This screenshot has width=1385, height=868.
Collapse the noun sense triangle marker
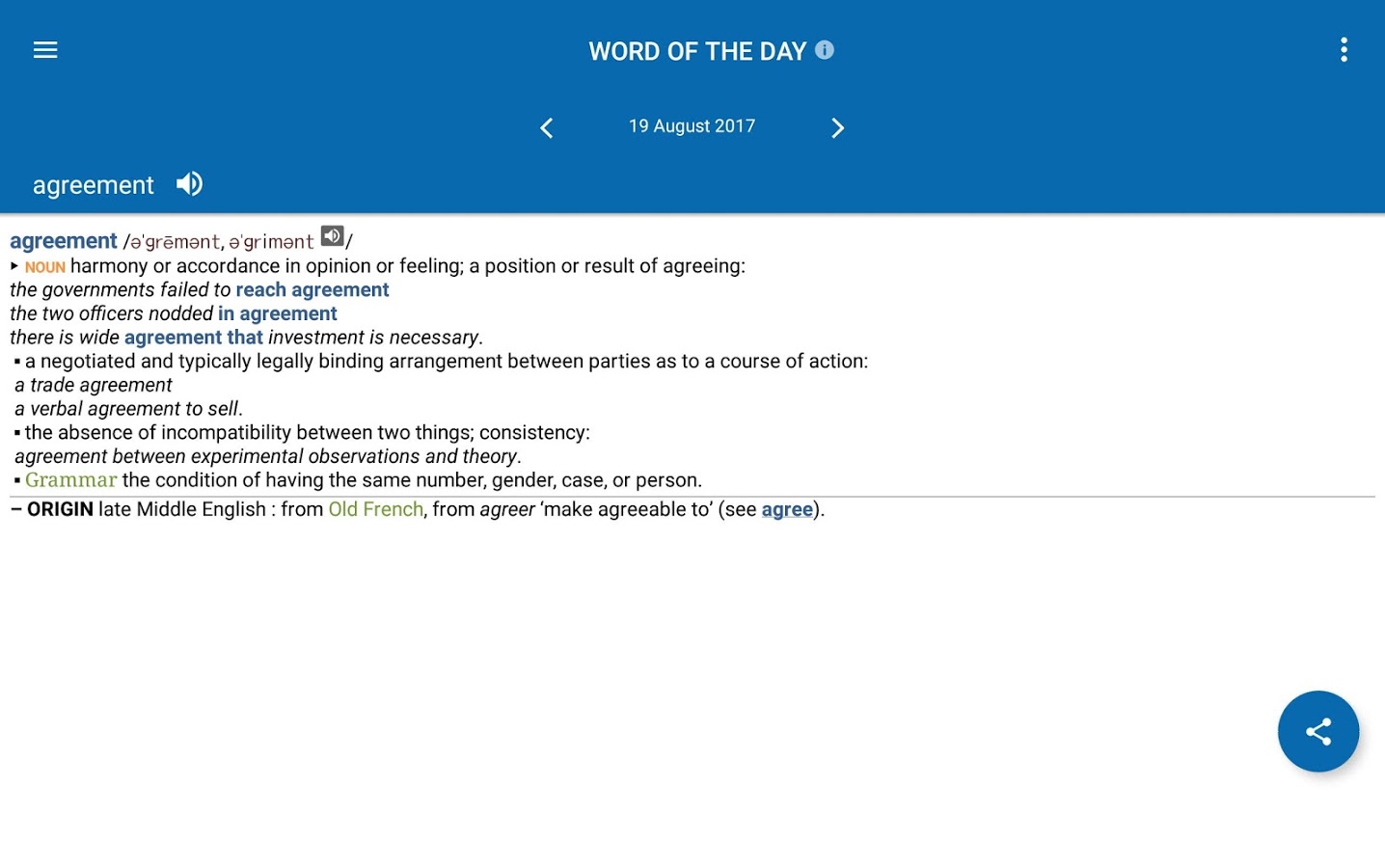point(14,266)
